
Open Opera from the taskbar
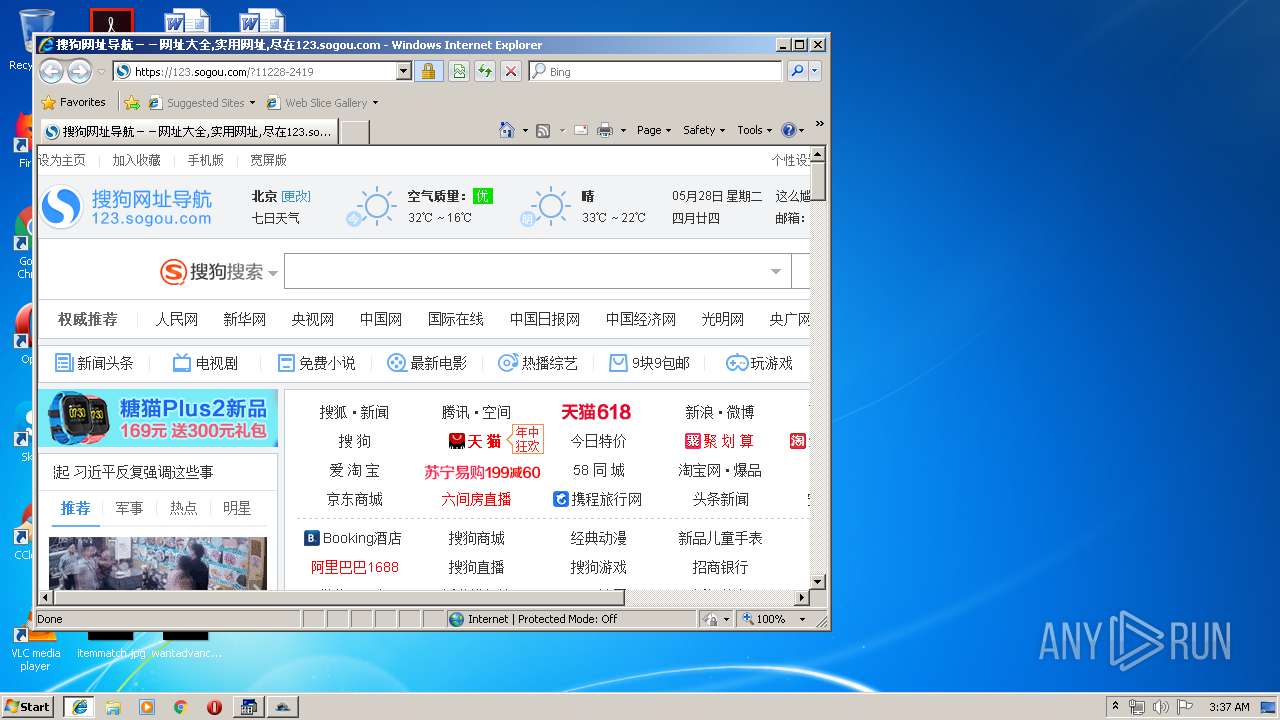tap(214, 707)
